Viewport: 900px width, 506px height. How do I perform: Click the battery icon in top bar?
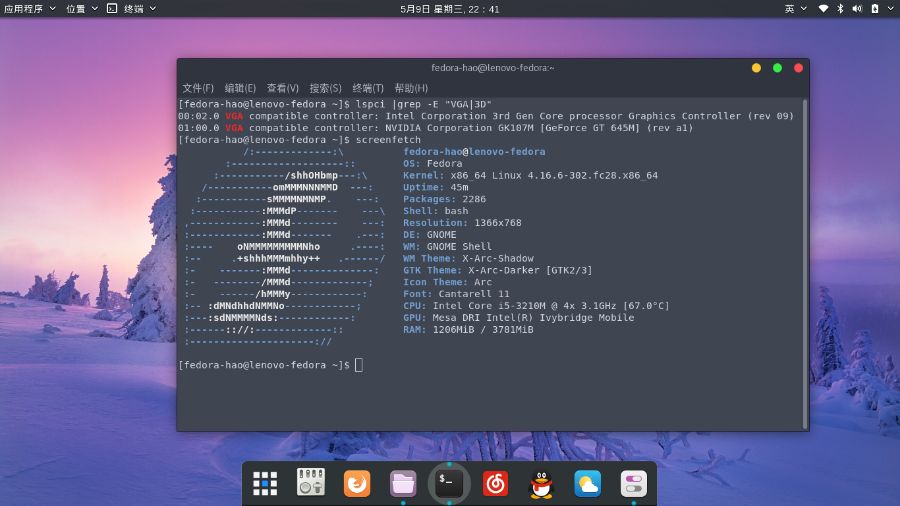pyautogui.click(x=875, y=9)
